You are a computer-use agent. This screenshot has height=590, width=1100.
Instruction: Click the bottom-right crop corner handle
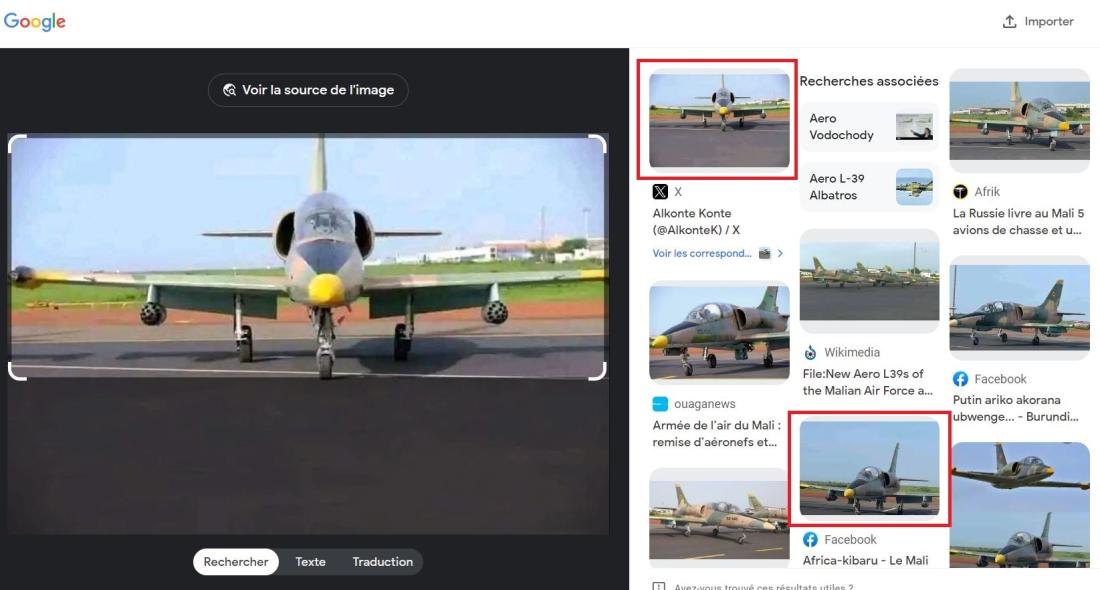[x=598, y=373]
